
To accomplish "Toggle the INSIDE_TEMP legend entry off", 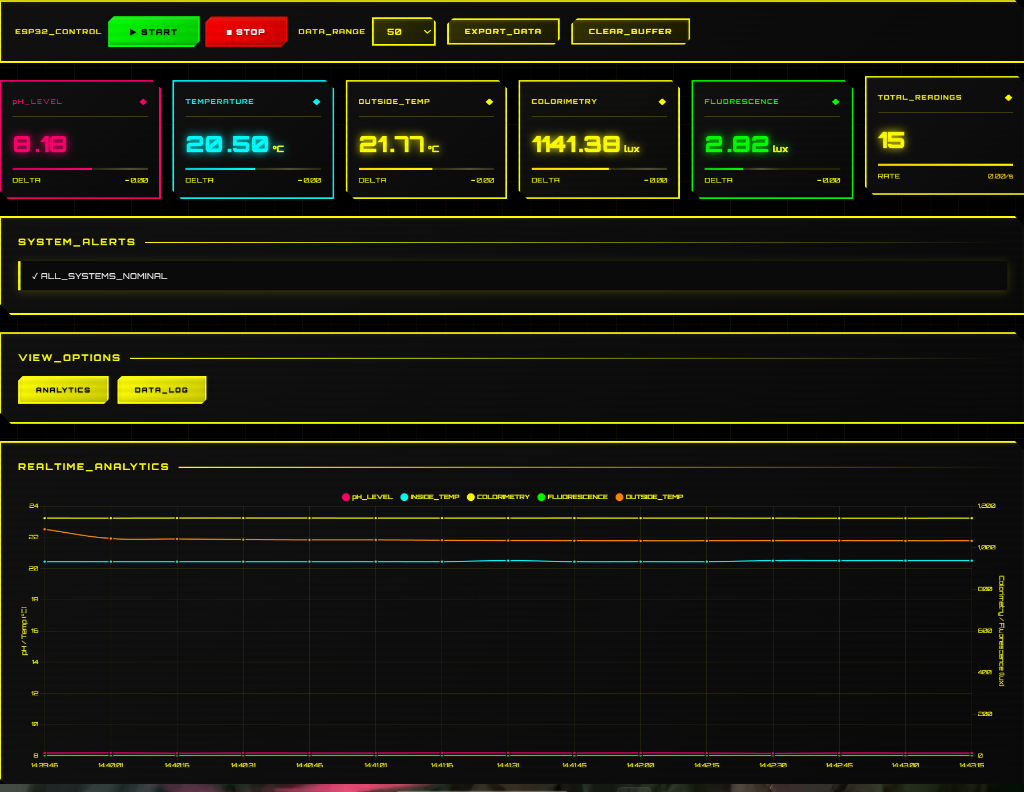I will click(432, 496).
